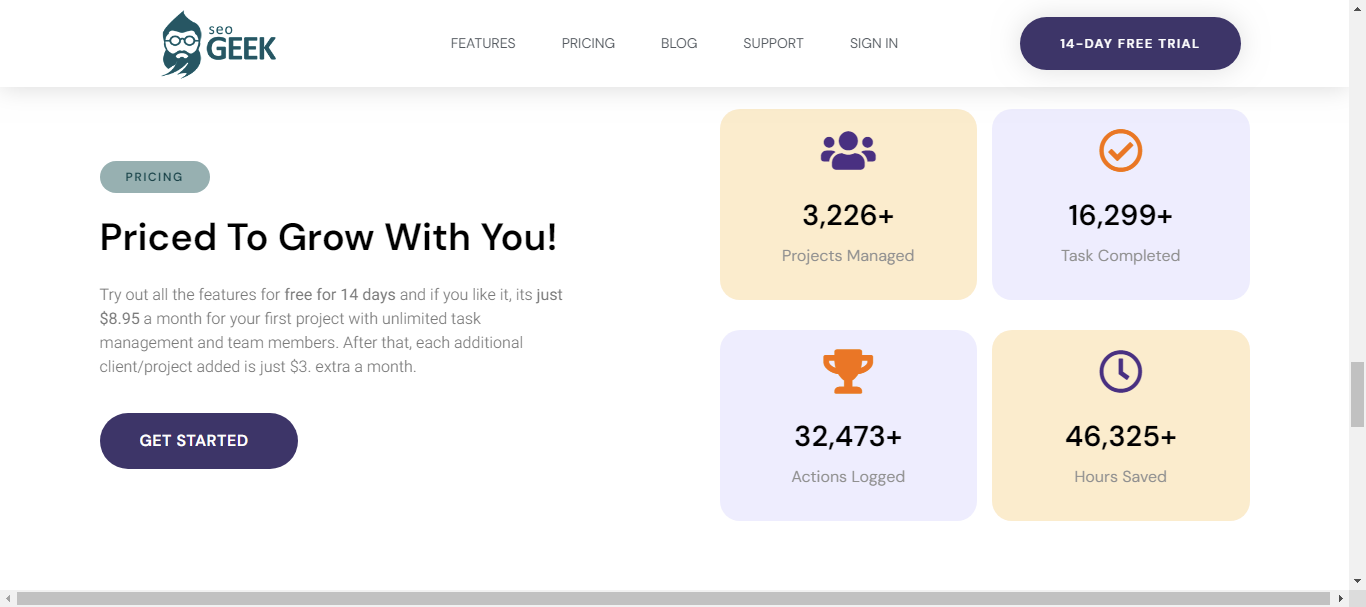Start the 14-Day Free Trial

pos(1130,43)
